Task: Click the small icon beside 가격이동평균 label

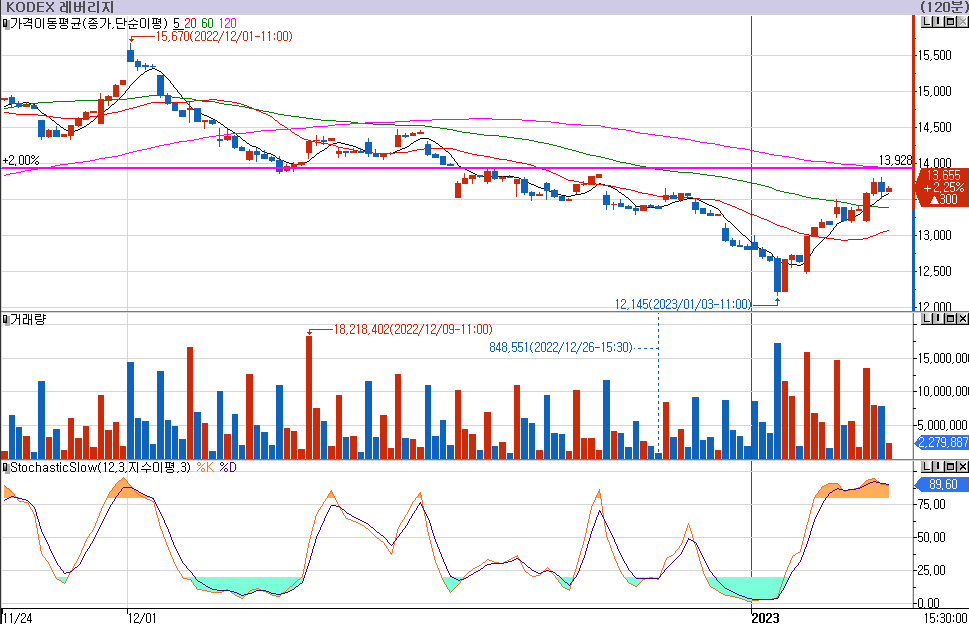Action: coord(6,23)
